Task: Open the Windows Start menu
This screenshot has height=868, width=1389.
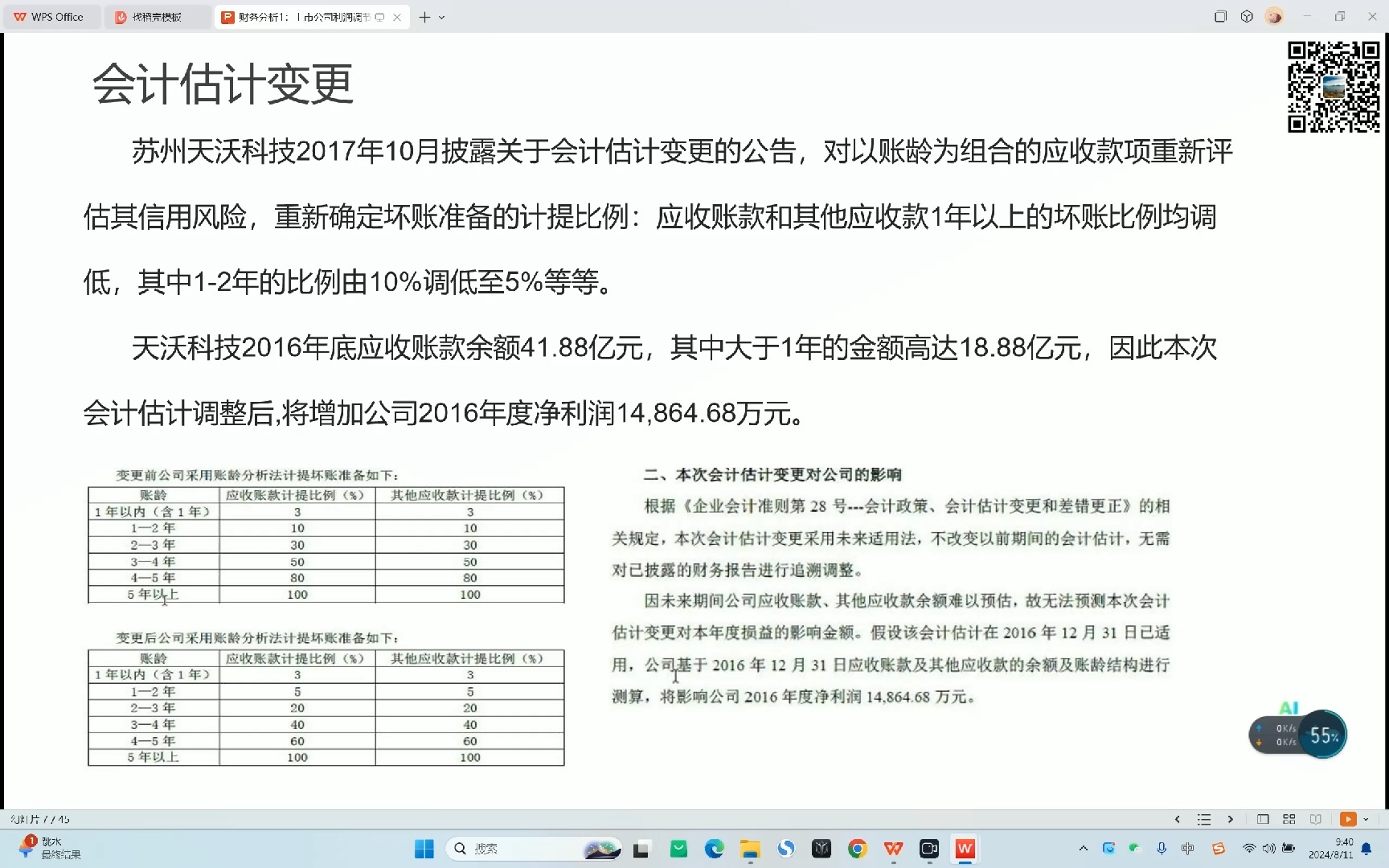Action: 424,849
